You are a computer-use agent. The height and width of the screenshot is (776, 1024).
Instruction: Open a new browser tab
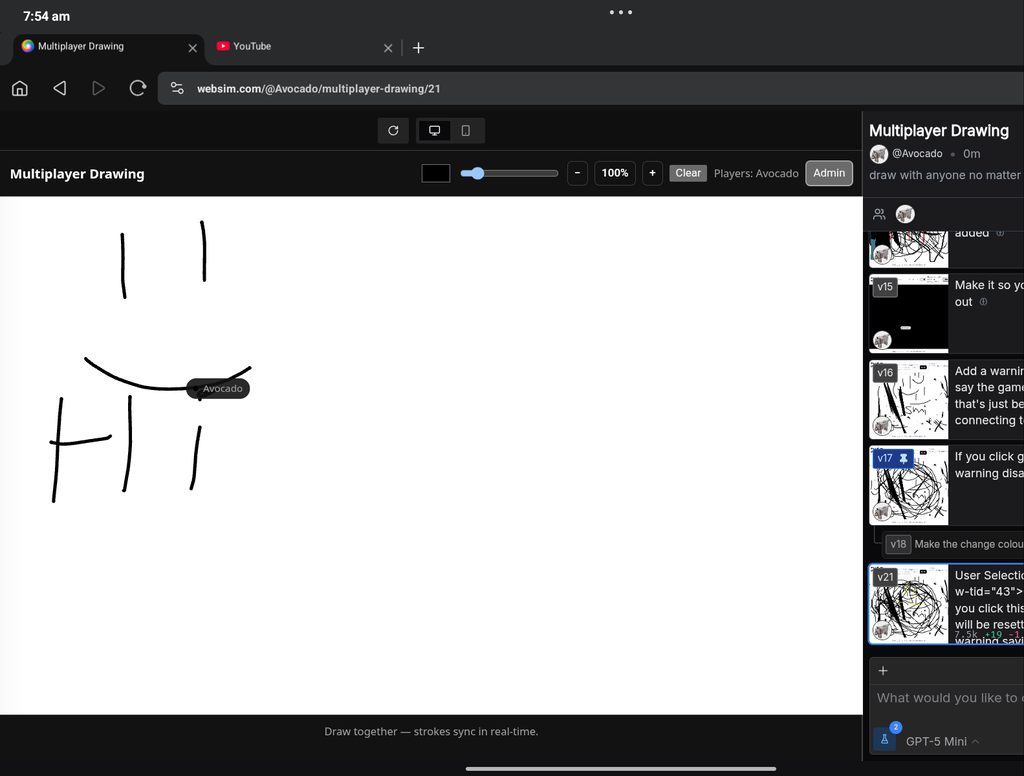[418, 47]
